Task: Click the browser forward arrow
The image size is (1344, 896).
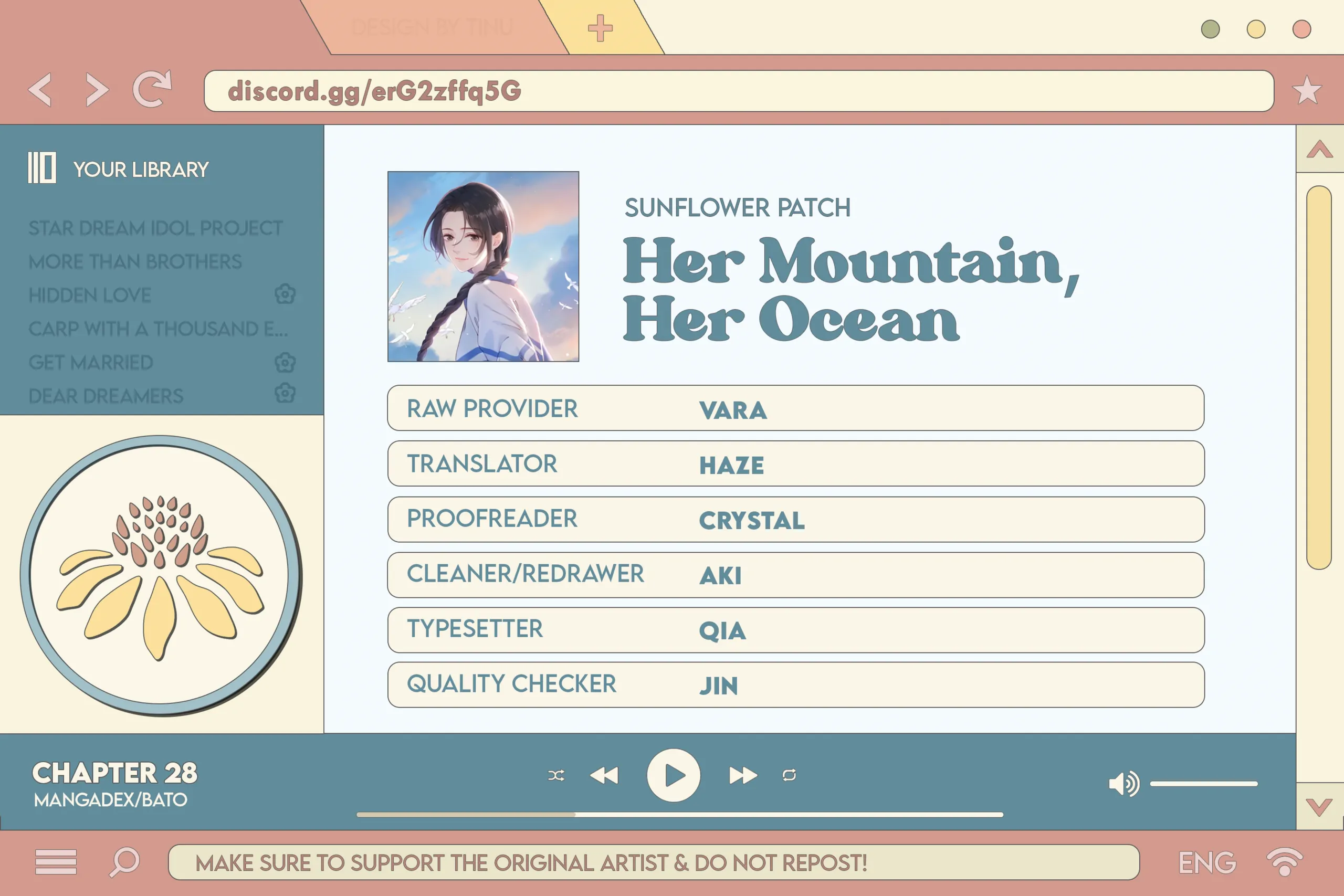Action: click(97, 90)
